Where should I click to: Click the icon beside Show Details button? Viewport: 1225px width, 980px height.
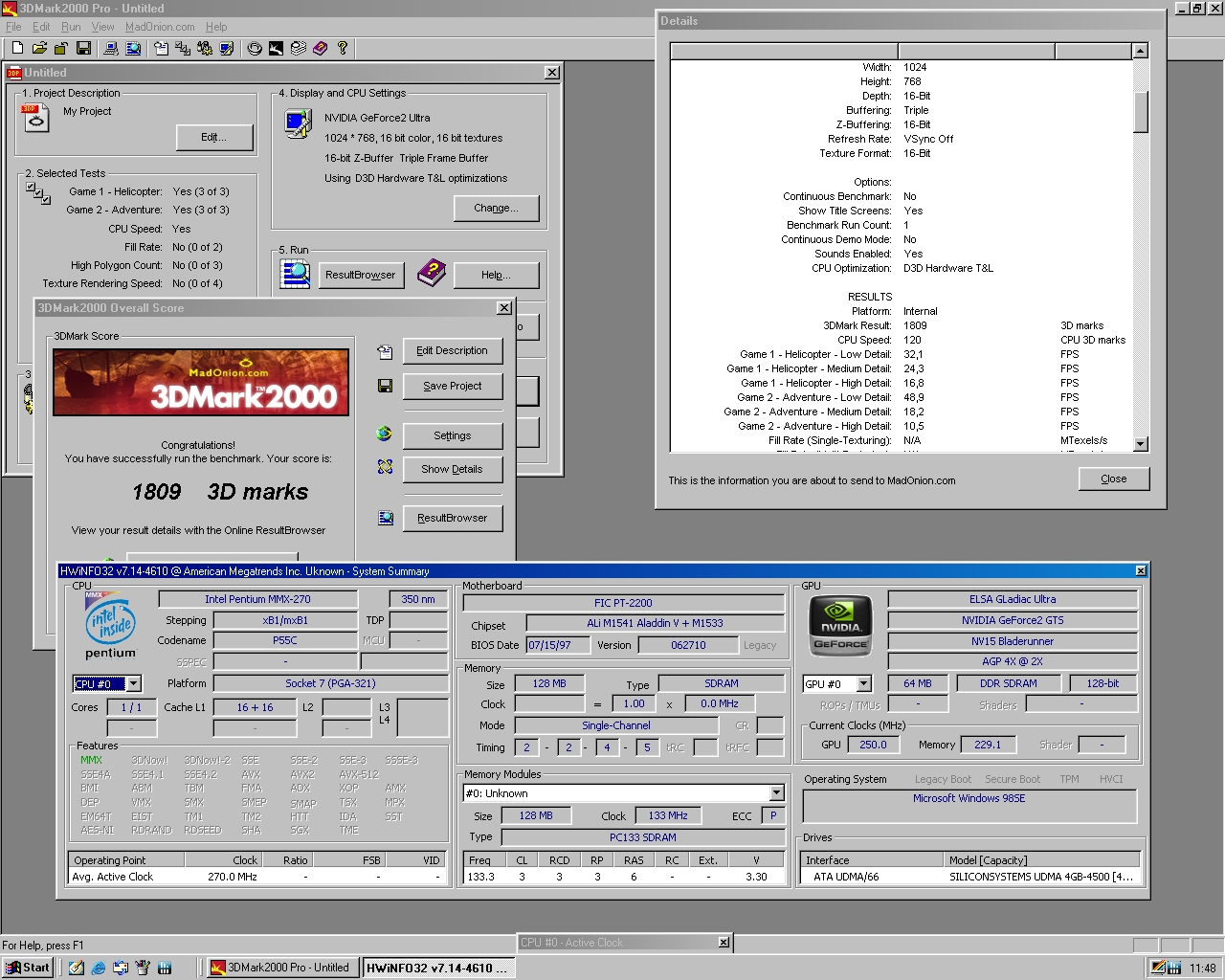(385, 467)
